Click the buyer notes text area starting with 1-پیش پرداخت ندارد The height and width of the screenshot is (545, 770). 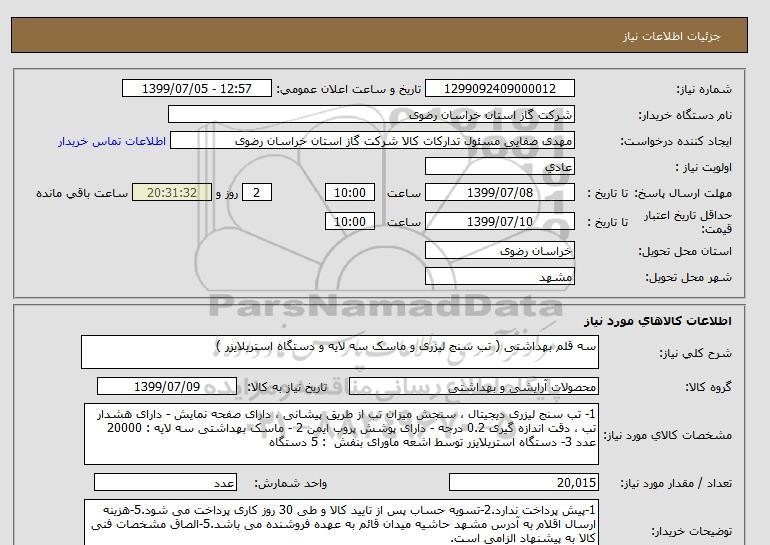point(341,523)
